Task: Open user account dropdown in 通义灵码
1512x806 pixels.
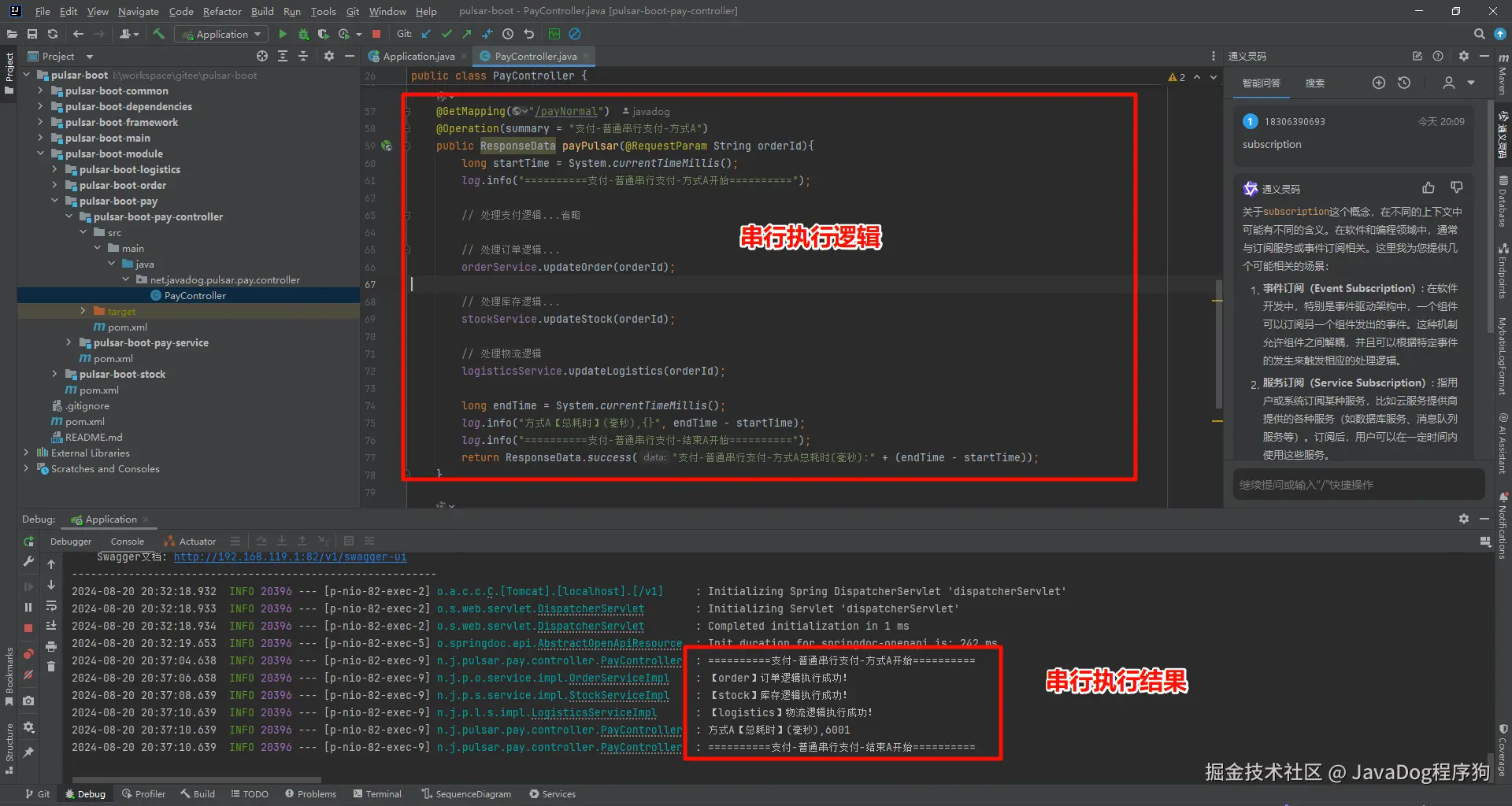Action: (1458, 83)
